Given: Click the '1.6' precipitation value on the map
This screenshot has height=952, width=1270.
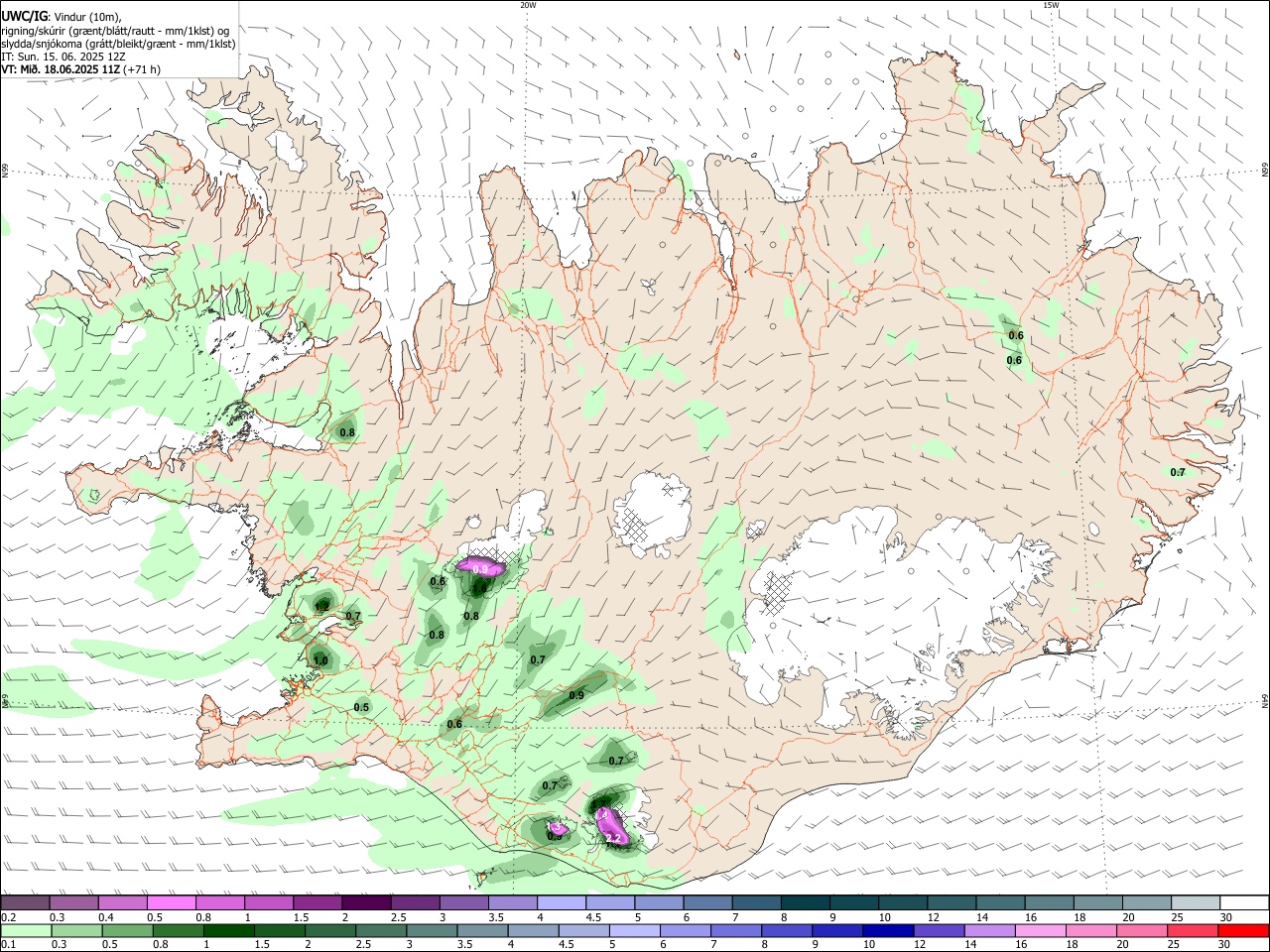Looking at the screenshot, I should tap(479, 588).
